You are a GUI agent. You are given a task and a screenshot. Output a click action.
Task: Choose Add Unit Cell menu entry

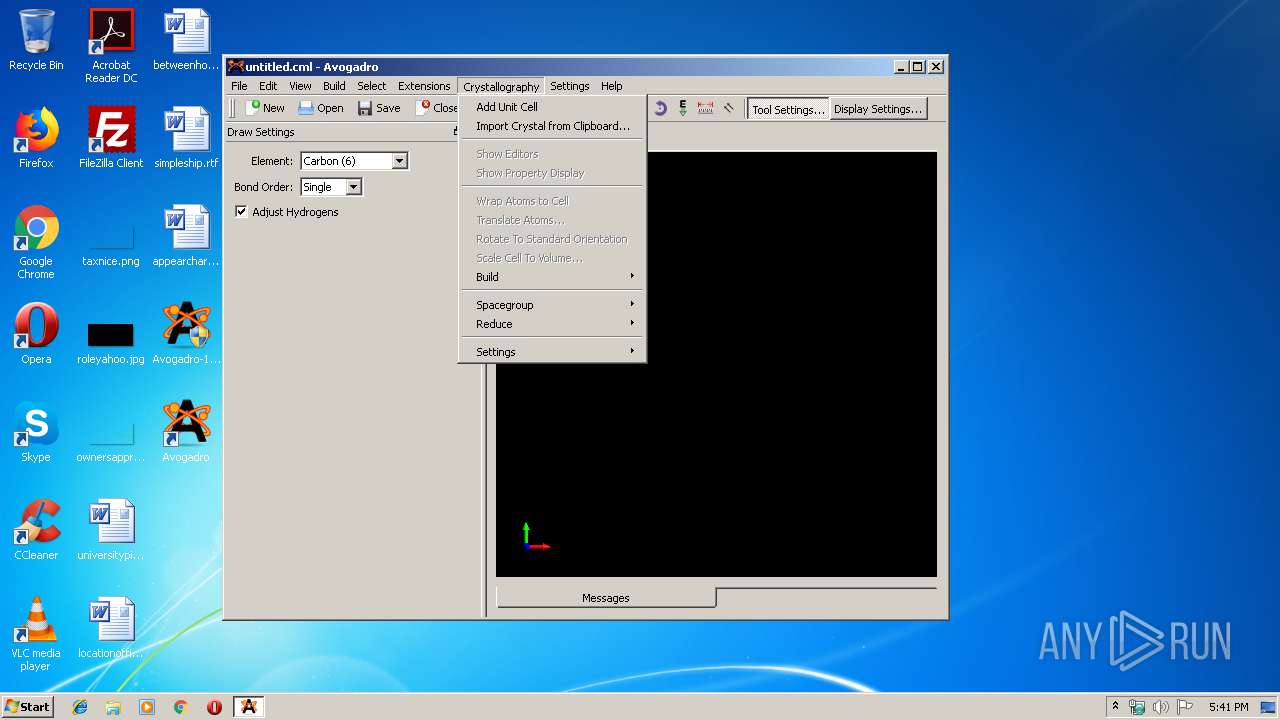(552, 107)
